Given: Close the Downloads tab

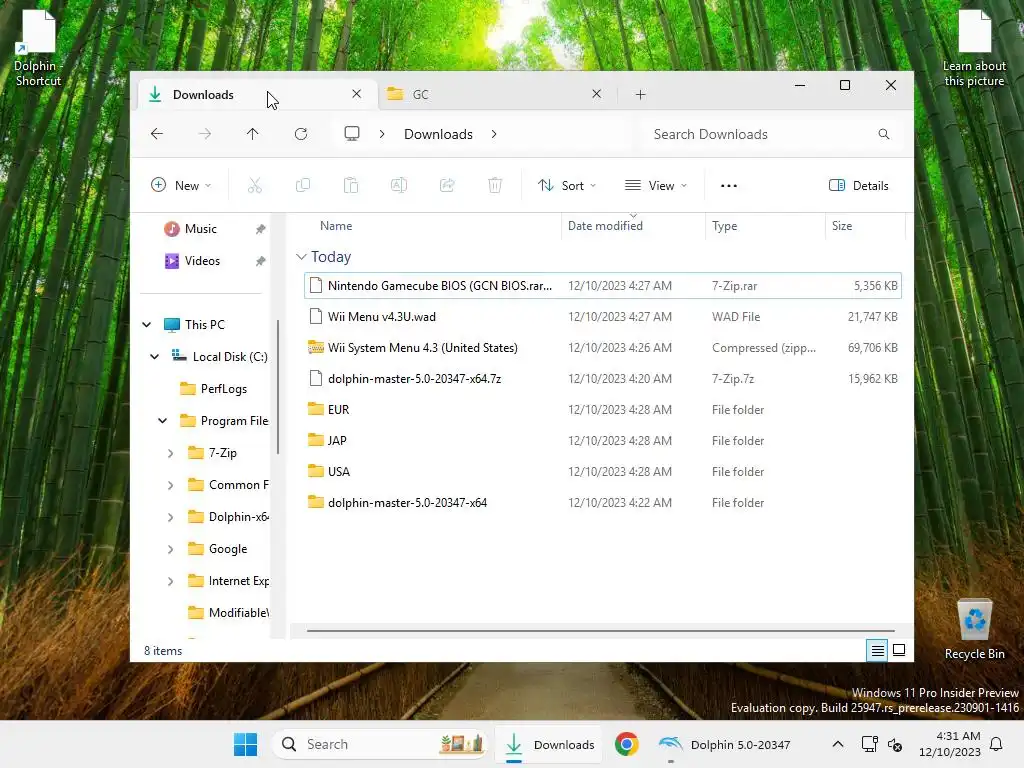Looking at the screenshot, I should point(357,94).
